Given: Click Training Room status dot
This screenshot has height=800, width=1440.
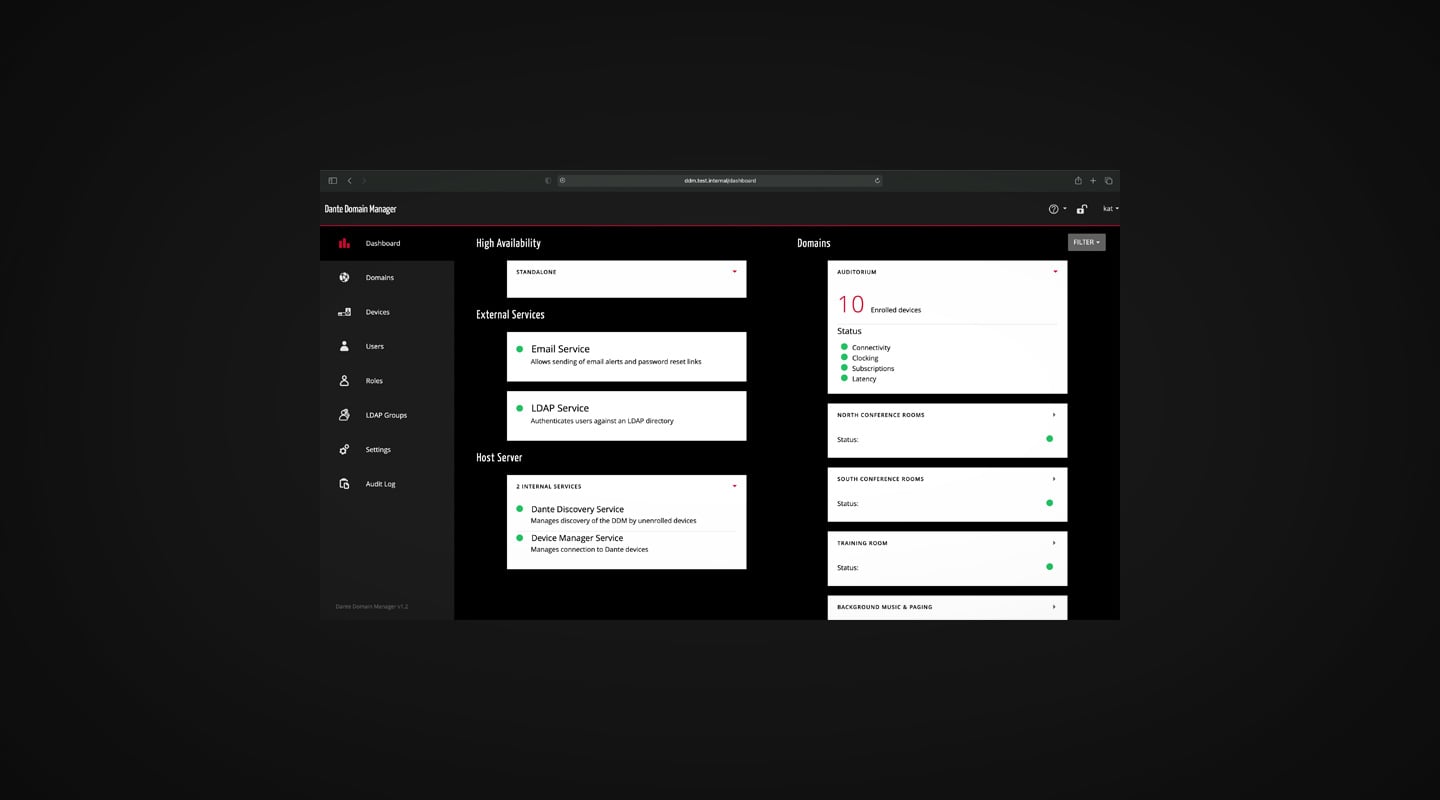Looking at the screenshot, I should coord(1049,567).
